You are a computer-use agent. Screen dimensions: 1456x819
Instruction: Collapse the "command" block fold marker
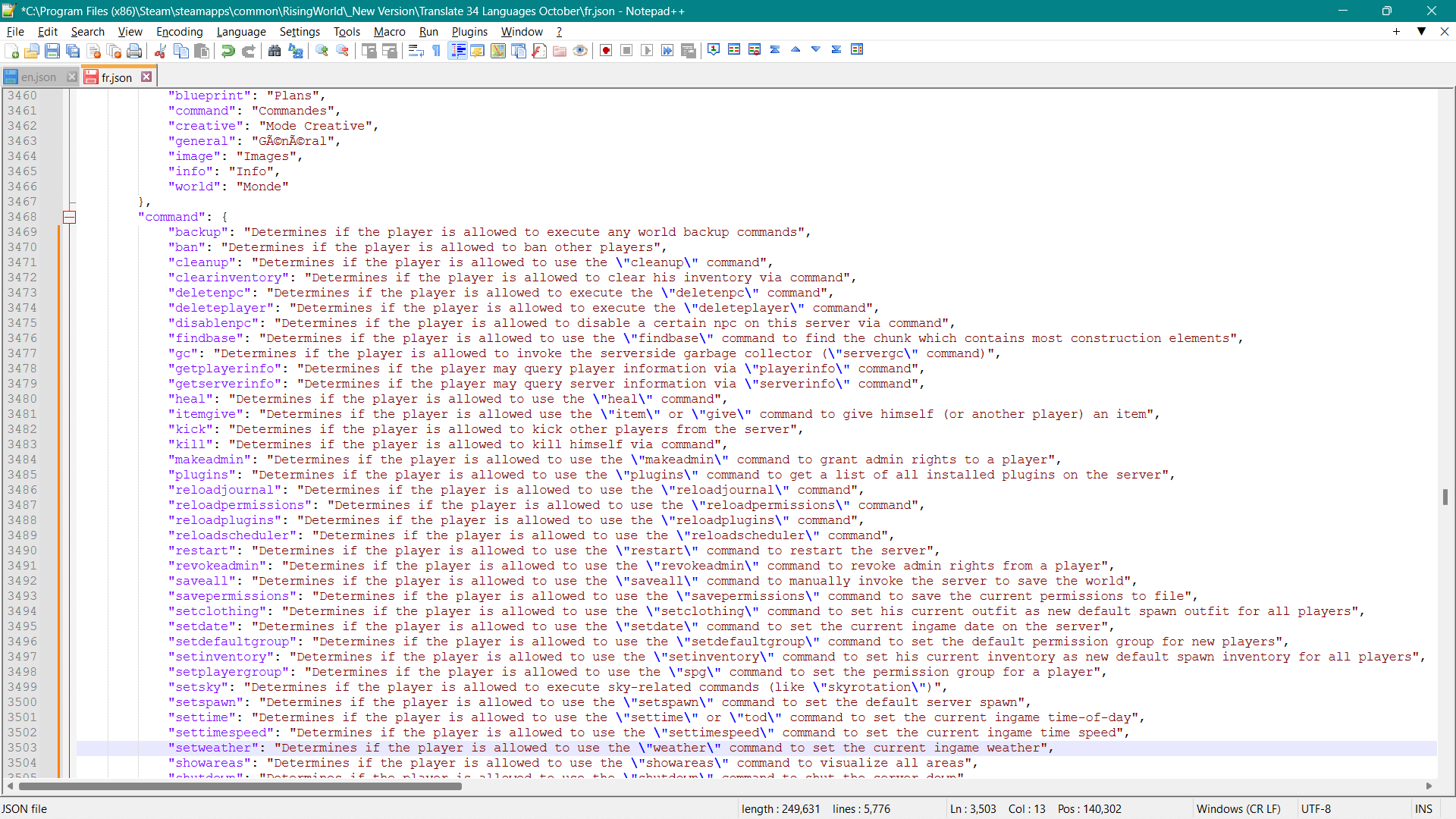(x=69, y=218)
